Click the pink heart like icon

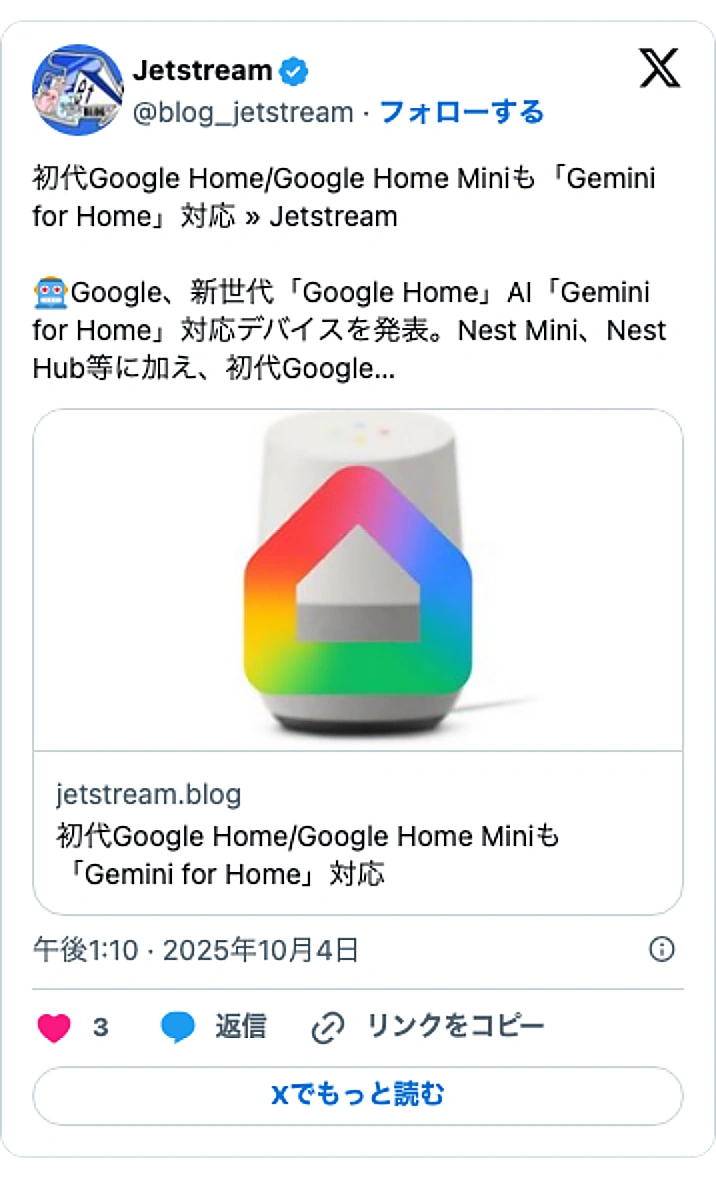(x=54, y=1027)
